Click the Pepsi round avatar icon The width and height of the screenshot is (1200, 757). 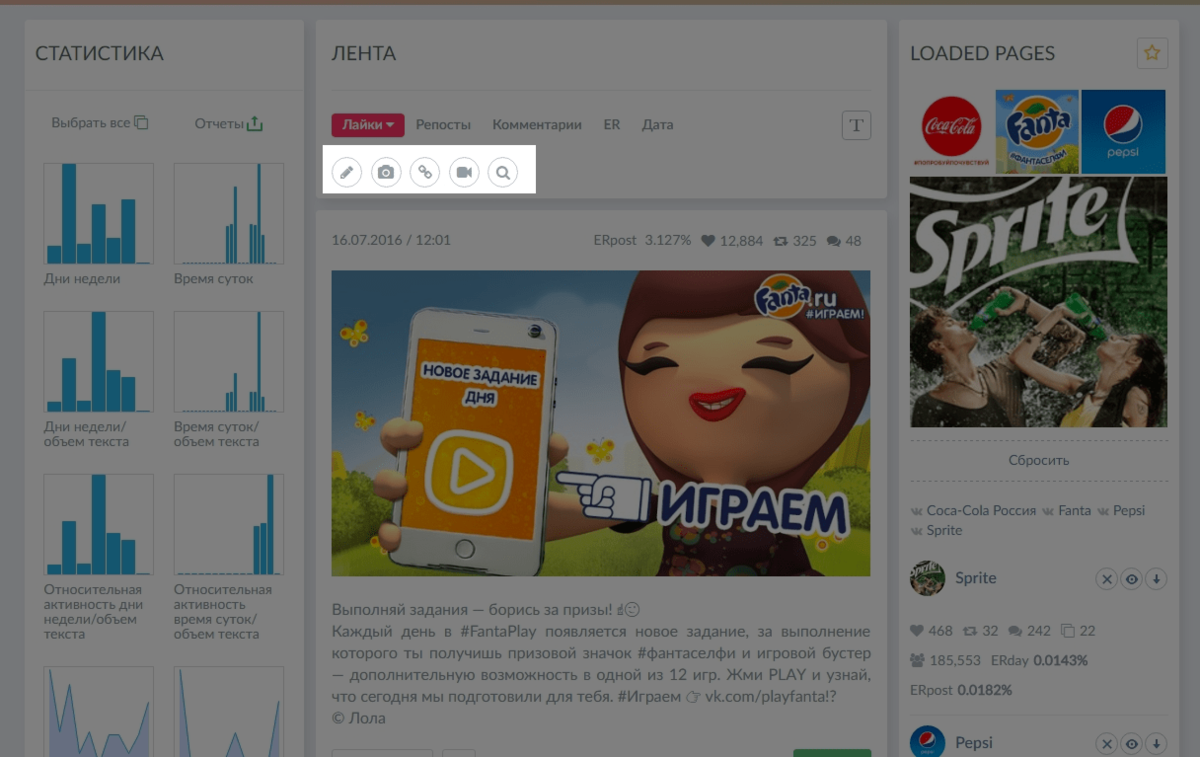coord(928,741)
